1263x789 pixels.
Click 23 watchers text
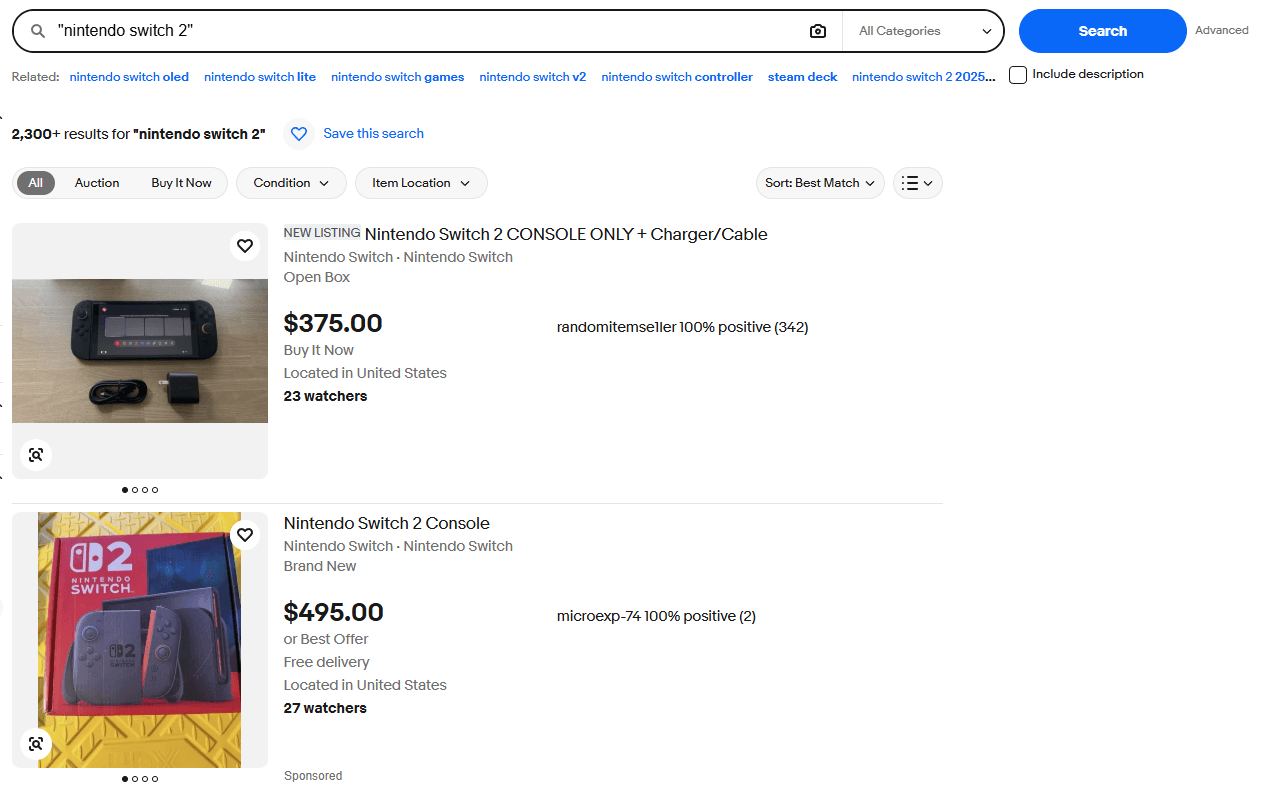point(325,397)
